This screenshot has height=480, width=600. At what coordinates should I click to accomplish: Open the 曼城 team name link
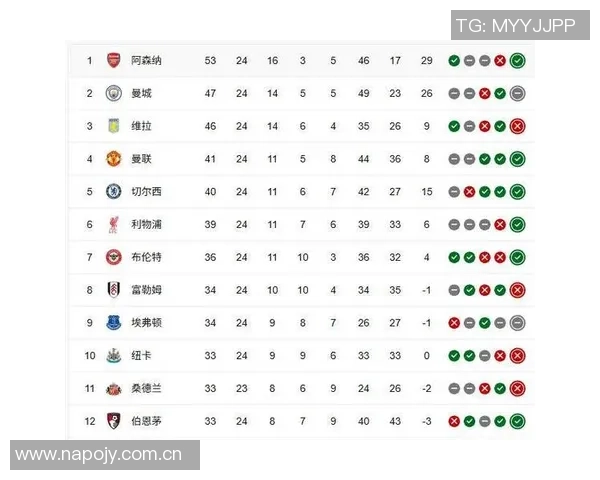click(x=141, y=94)
